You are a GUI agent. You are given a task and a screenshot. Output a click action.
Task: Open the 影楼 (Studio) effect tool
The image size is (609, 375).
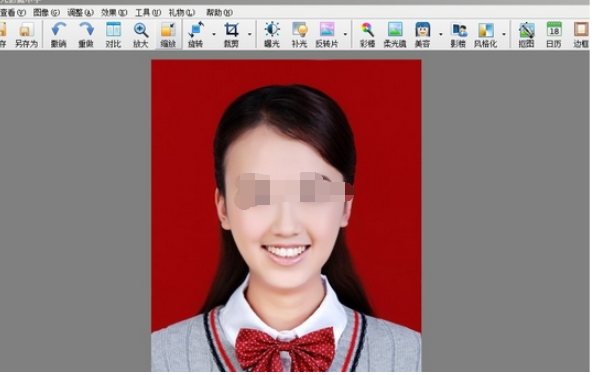(458, 35)
